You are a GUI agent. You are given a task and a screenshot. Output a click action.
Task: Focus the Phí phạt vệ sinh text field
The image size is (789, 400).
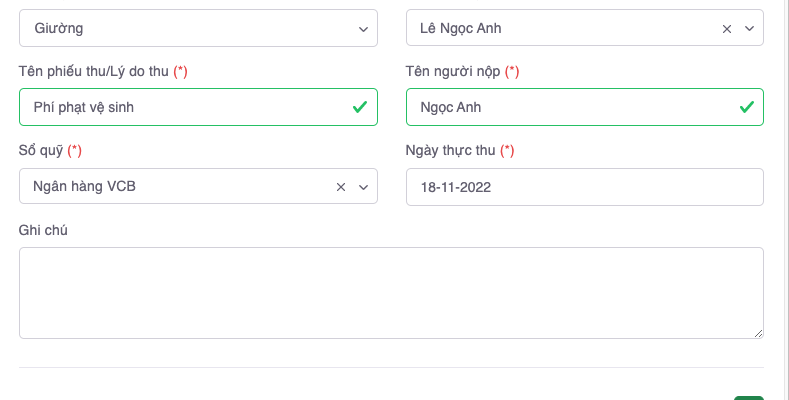pyautogui.click(x=180, y=107)
